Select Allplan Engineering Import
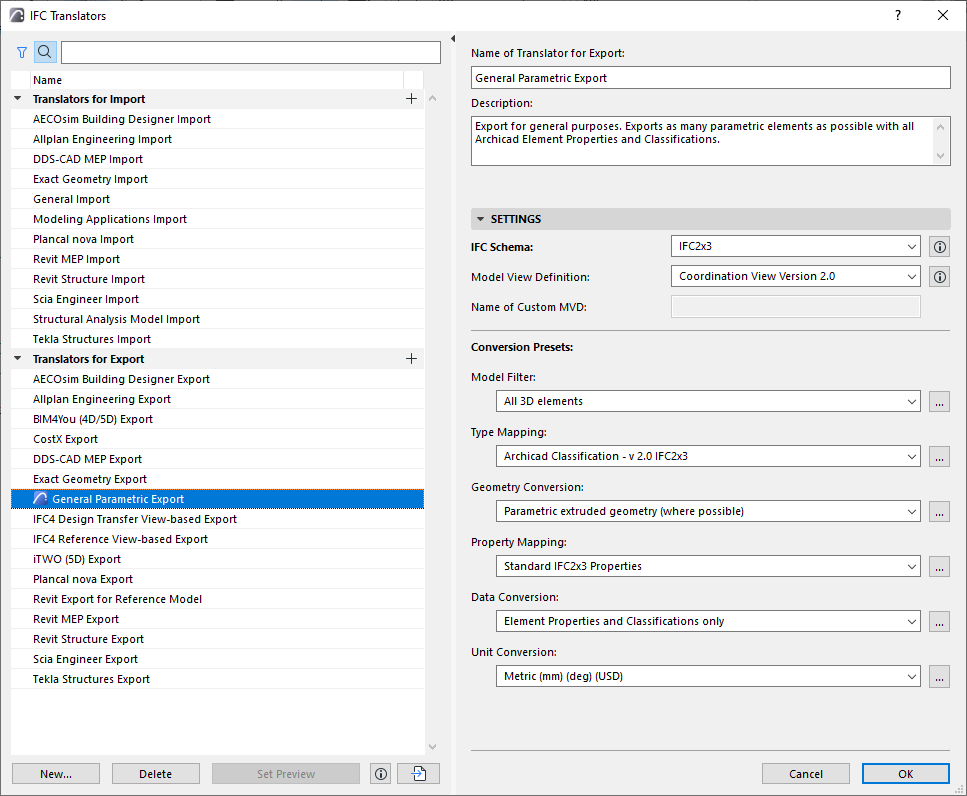967x796 pixels. point(217,139)
